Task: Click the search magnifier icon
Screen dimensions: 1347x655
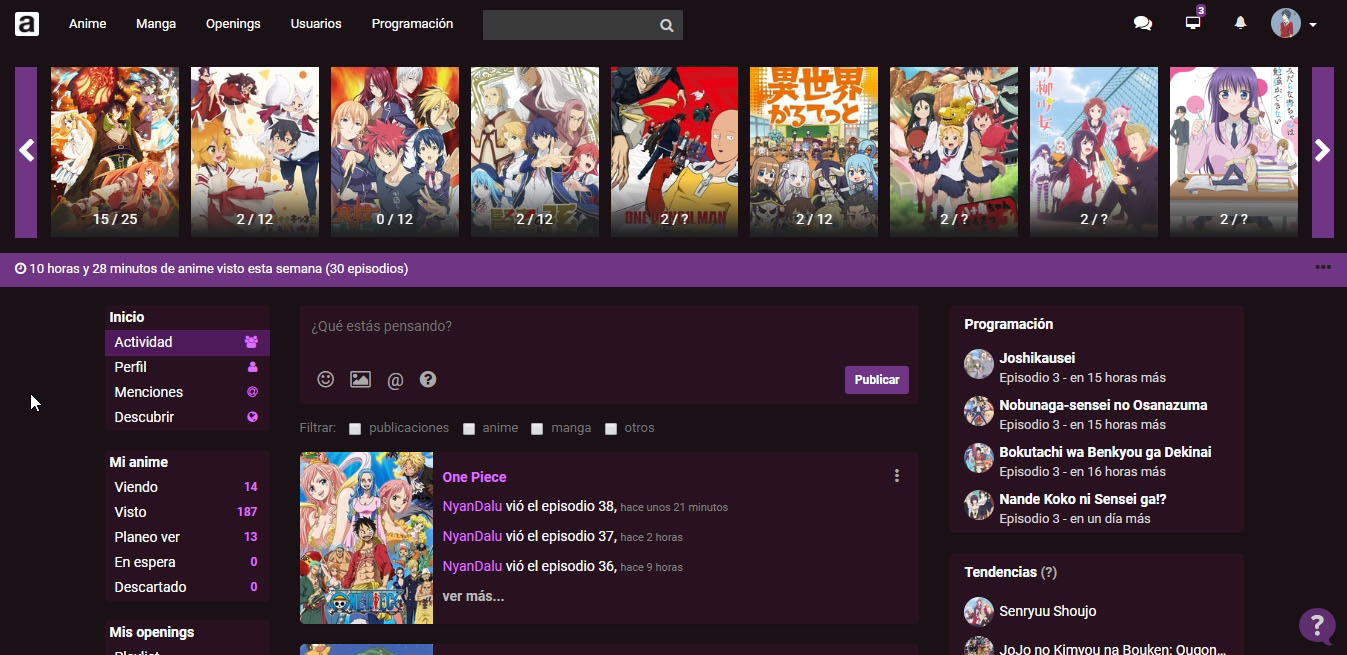Action: coord(667,26)
